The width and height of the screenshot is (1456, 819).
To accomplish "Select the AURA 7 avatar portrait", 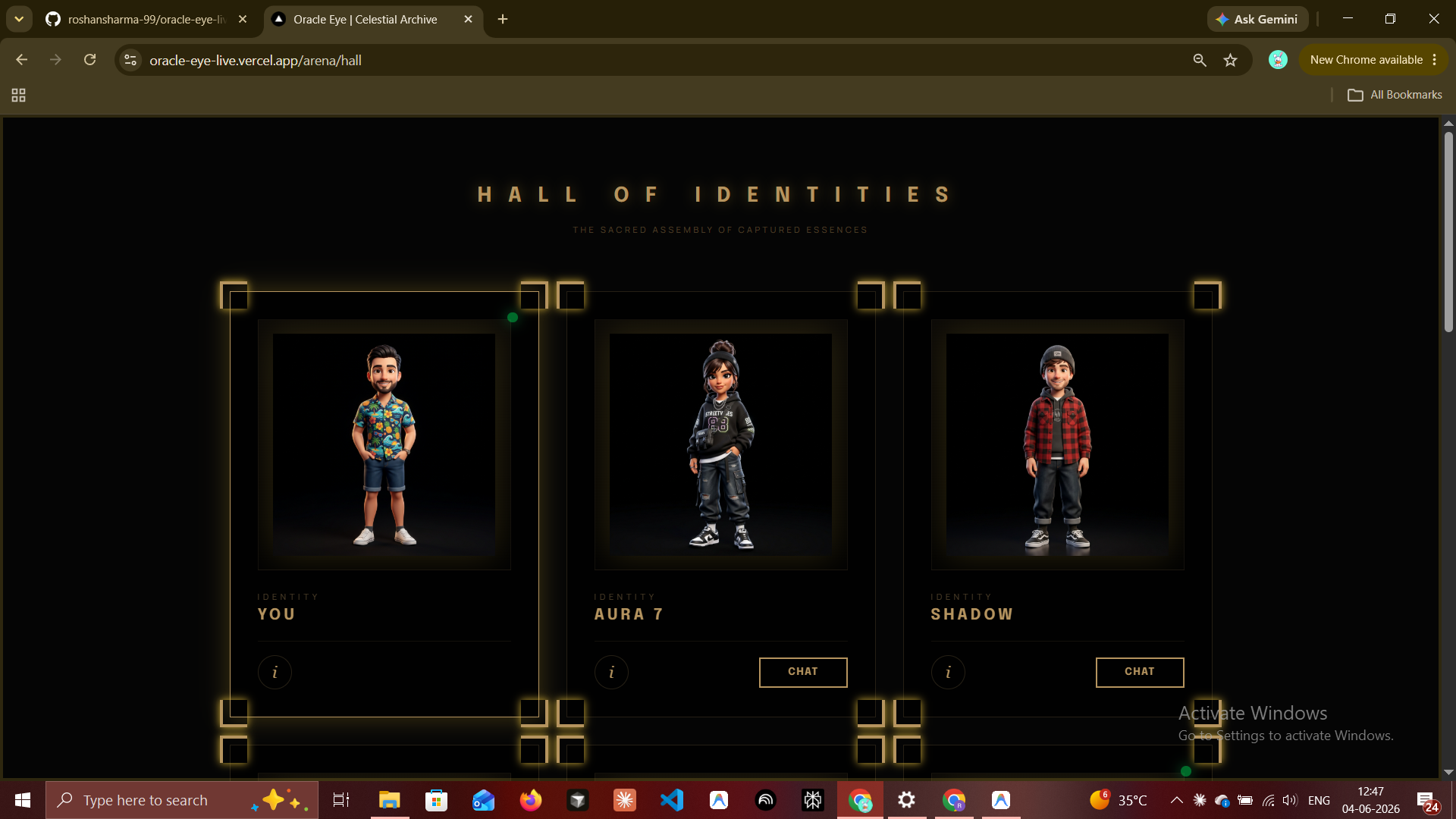I will [x=721, y=444].
